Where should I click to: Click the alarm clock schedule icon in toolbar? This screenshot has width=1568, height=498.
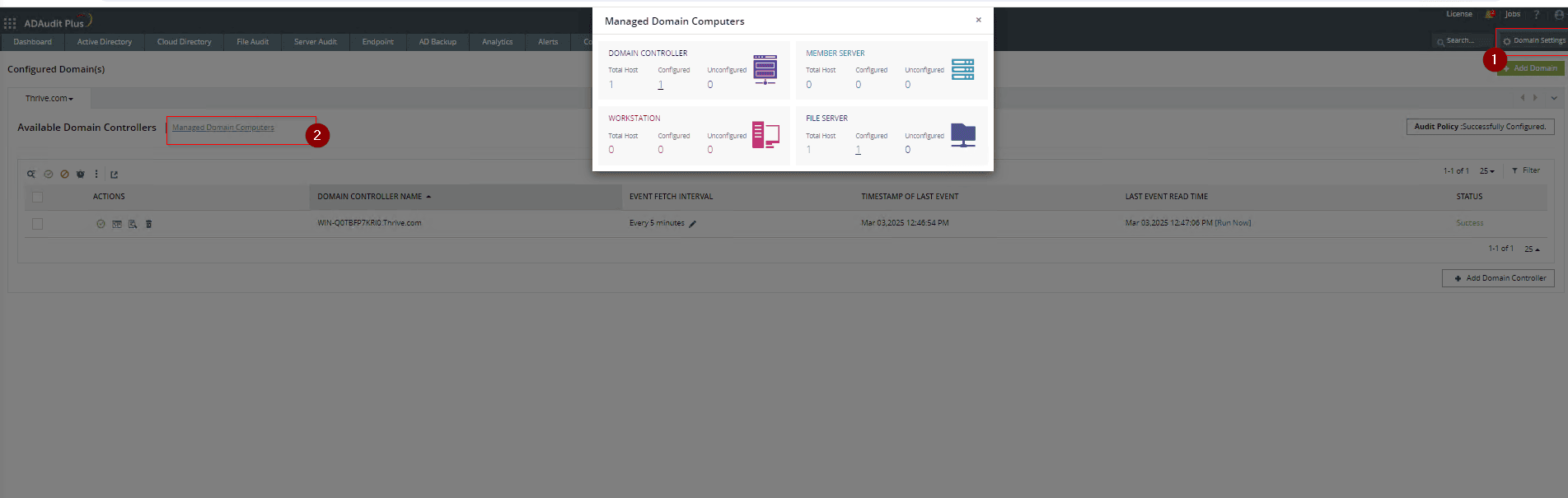click(x=80, y=174)
